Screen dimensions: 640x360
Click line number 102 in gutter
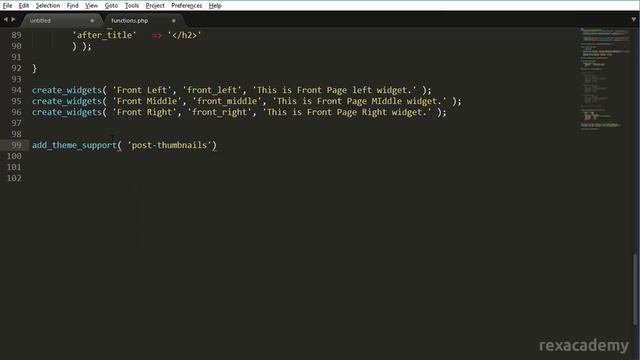tap(14, 178)
